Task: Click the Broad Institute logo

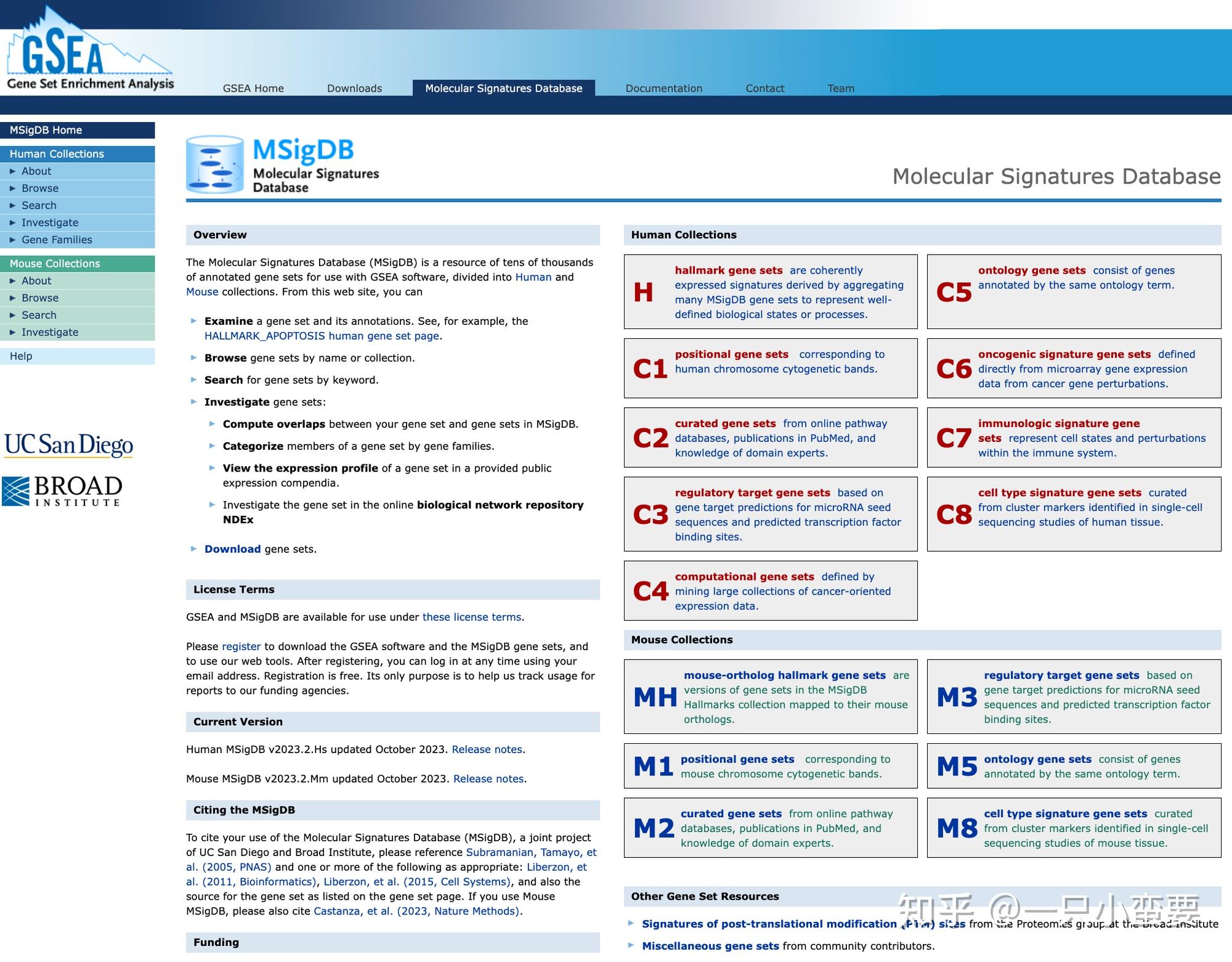Action: click(62, 491)
